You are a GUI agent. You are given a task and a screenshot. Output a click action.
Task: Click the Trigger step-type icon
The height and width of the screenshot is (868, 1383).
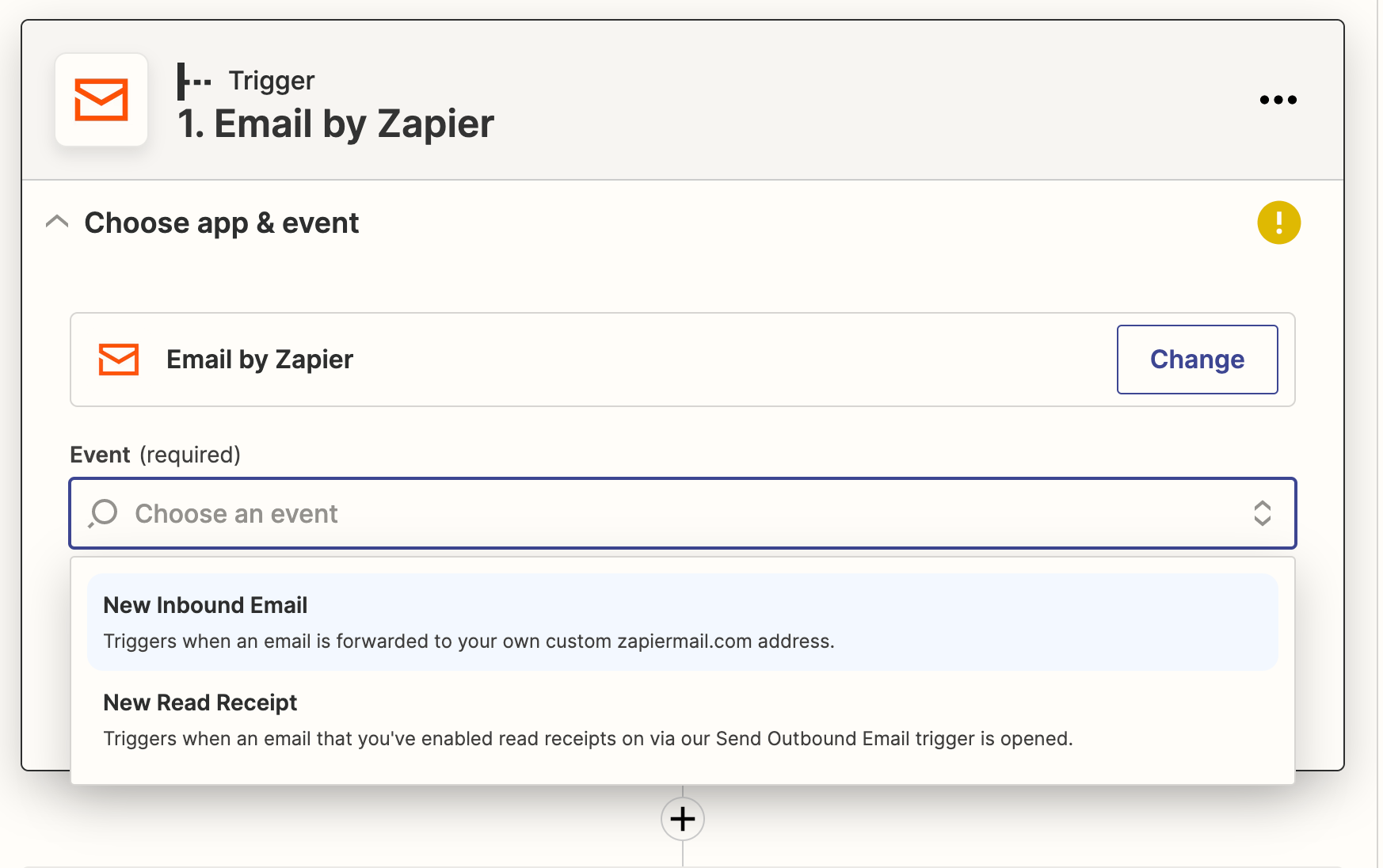click(194, 82)
